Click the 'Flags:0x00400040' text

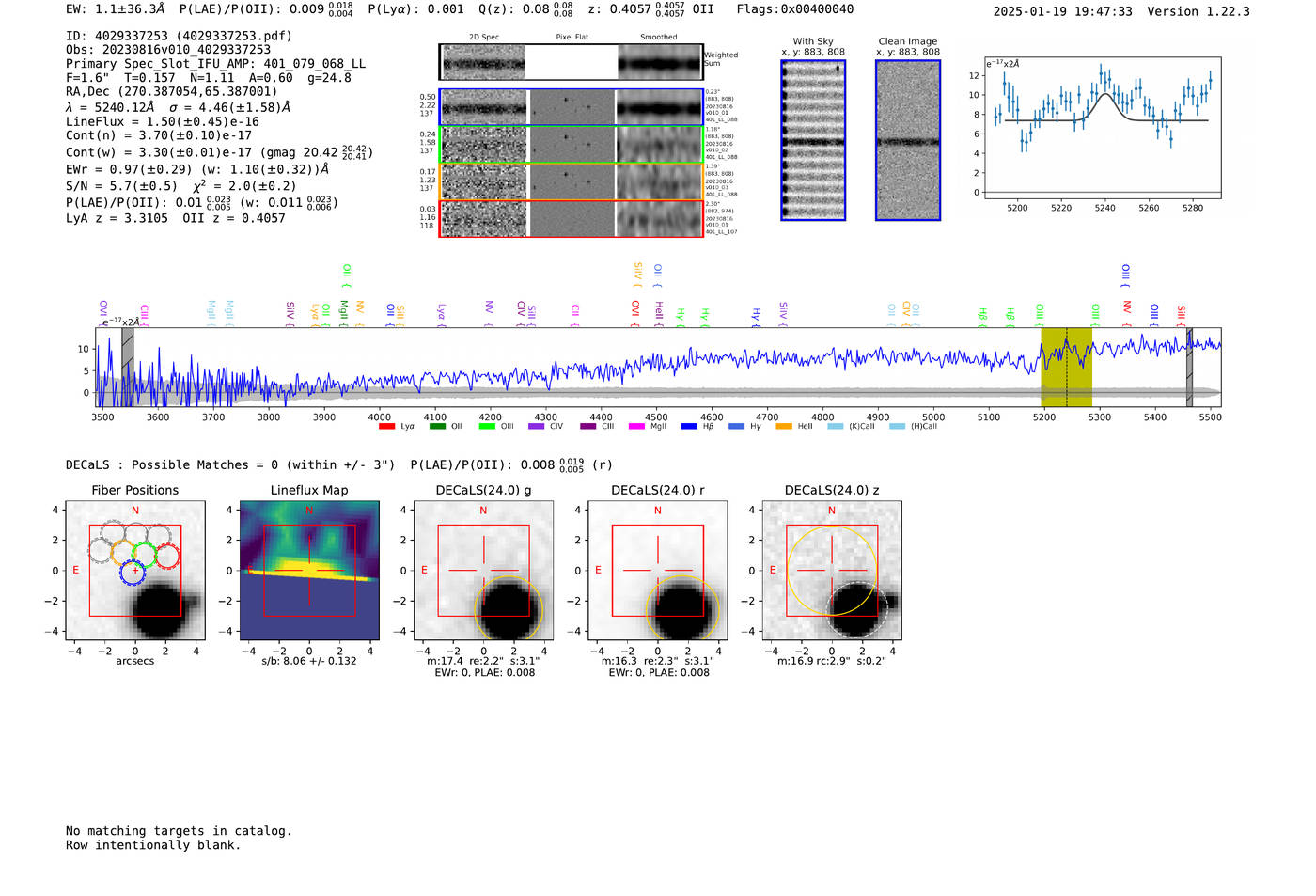(795, 8)
